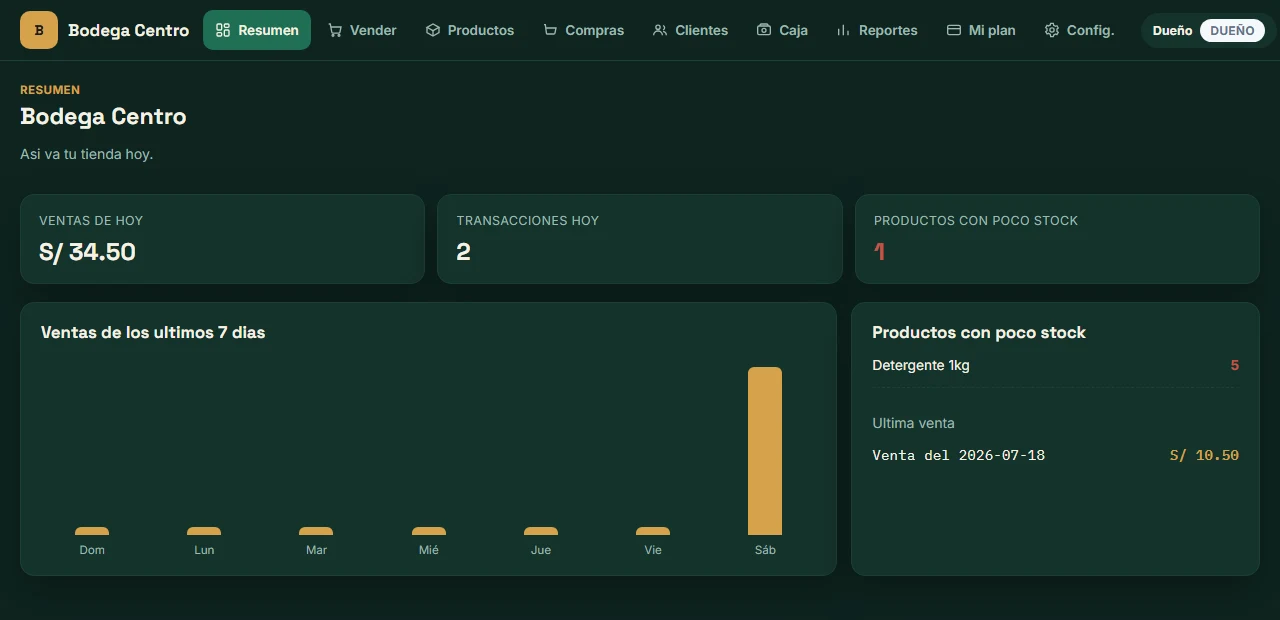
Task: Select the Mar sales bar in chart
Action: pyautogui.click(x=316, y=531)
